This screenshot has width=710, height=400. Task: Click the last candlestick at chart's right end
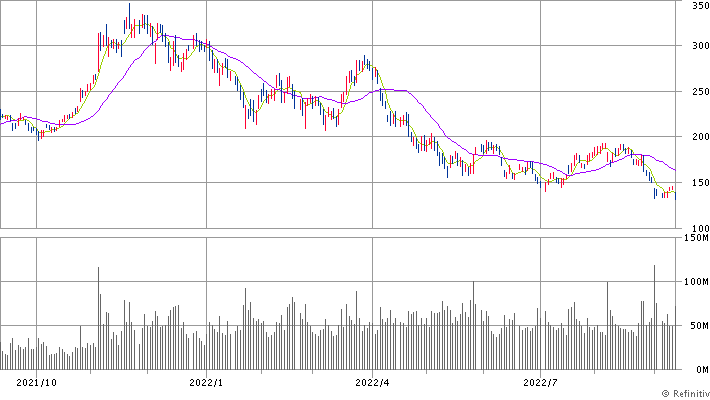pyautogui.click(x=675, y=192)
